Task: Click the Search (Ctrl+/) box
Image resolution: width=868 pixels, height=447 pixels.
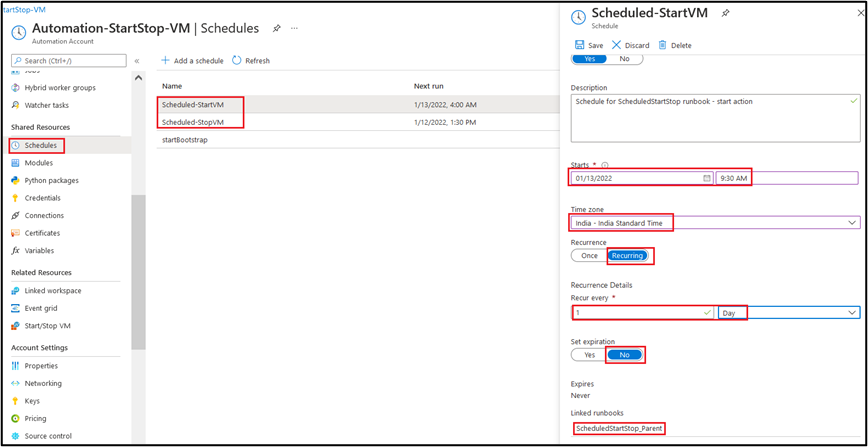Action: click(x=69, y=60)
